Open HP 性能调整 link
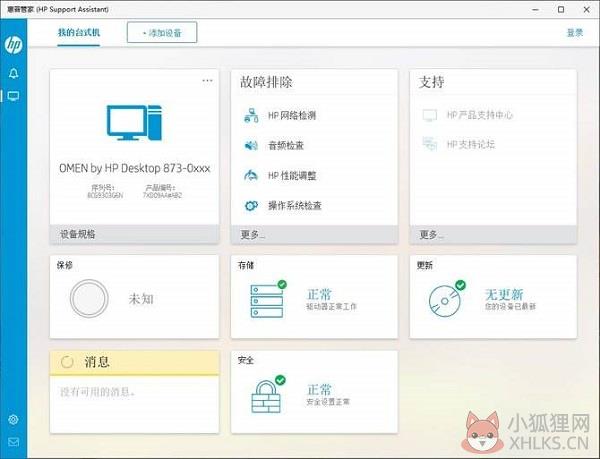This screenshot has width=600, height=459. tap(292, 176)
